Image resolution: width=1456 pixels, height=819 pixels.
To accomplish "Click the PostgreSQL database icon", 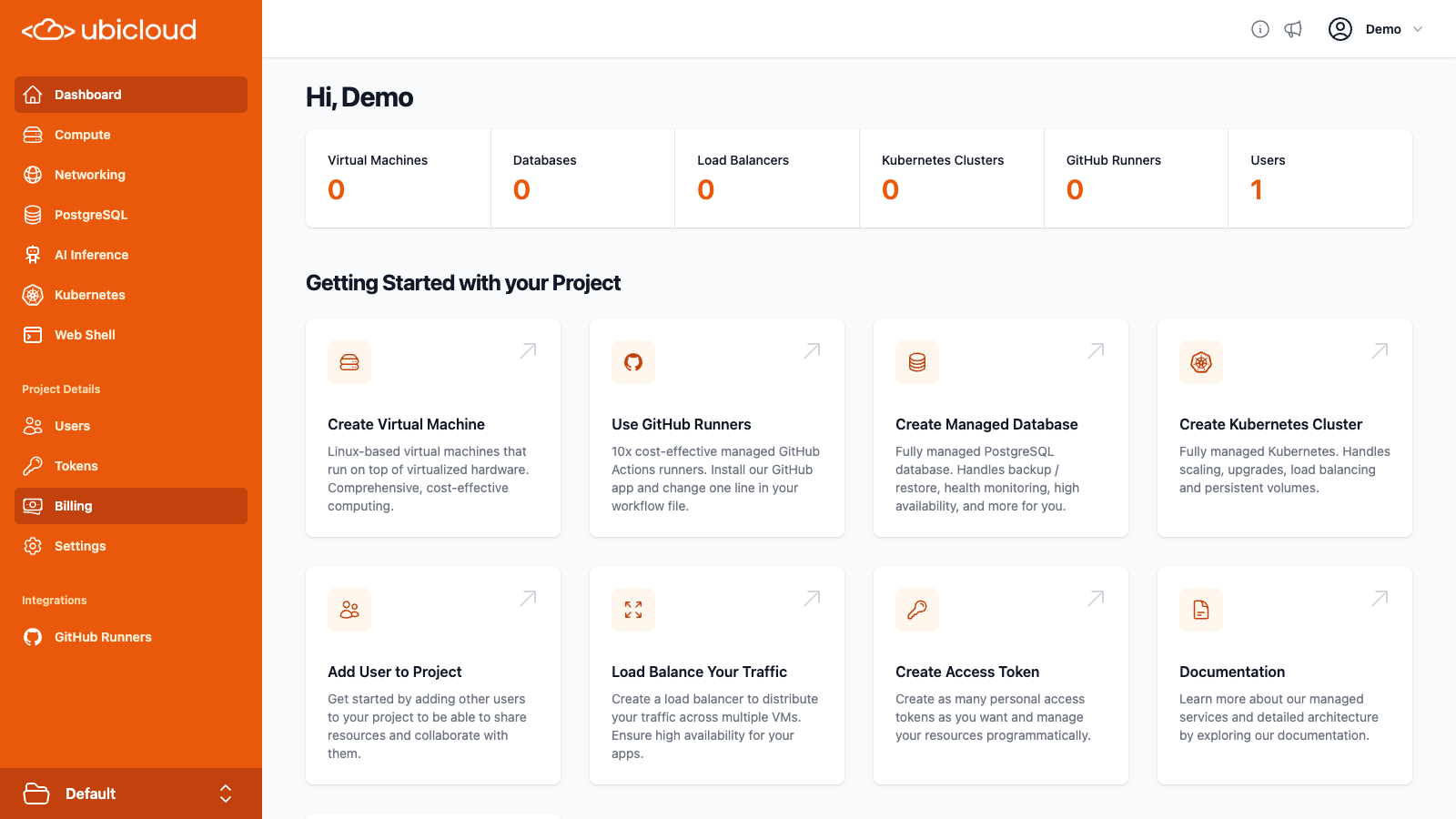I will pos(32,215).
